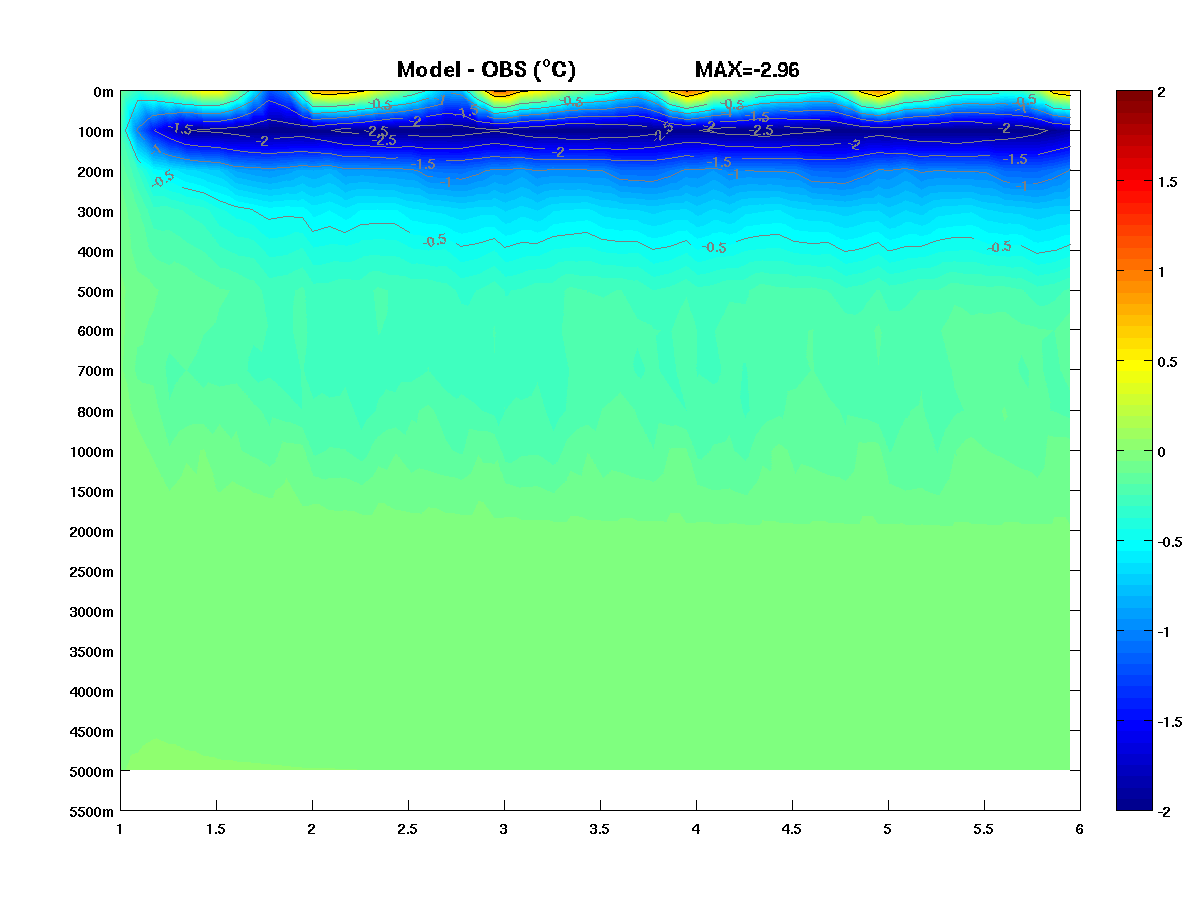Click the colorbar's "-1.5" scale label
The width and height of the screenshot is (1200, 900).
[x=1169, y=722]
